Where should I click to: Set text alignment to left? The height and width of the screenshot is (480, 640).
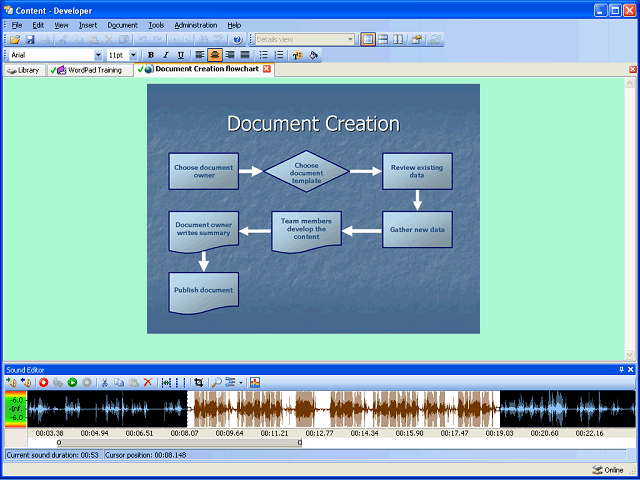pyautogui.click(x=199, y=55)
